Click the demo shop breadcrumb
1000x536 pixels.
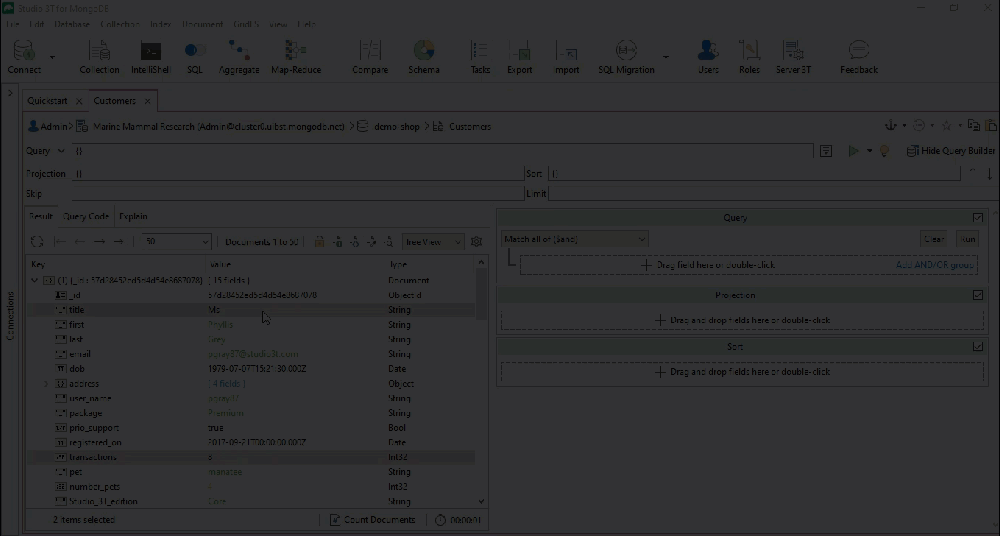coord(397,126)
